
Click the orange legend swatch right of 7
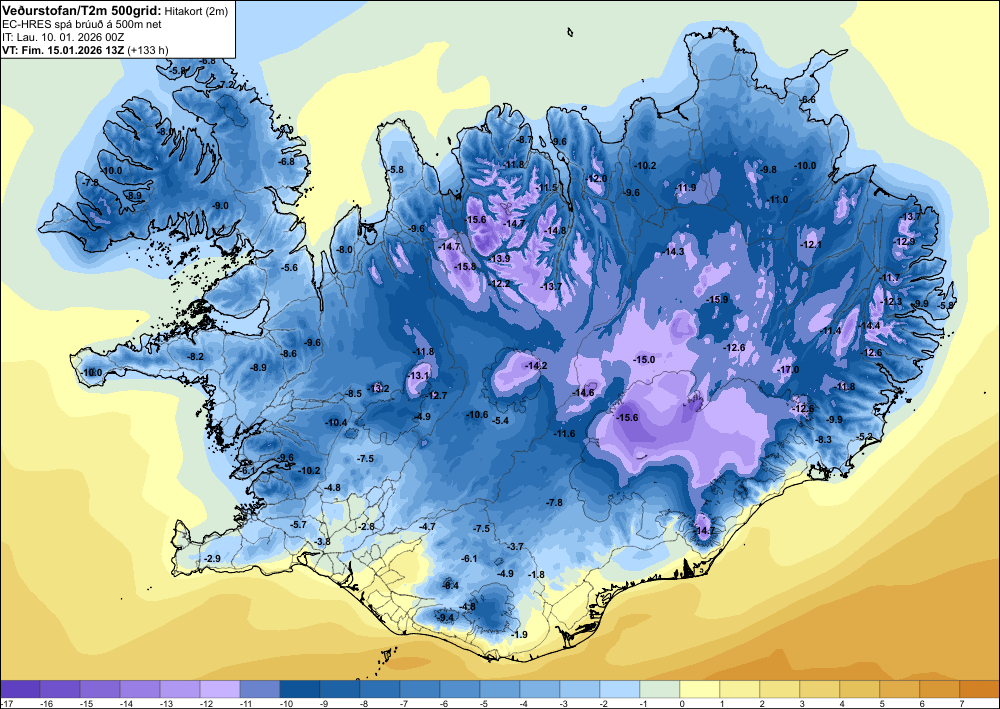980,689
